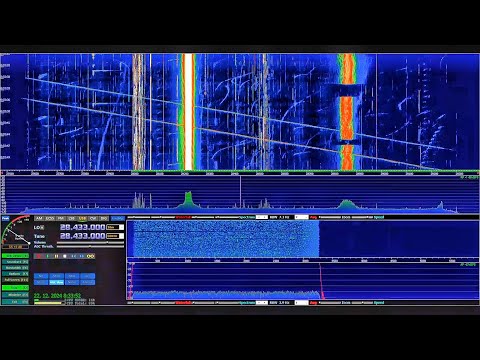
Task: Select the AM demodulation mode
Action: (x=39, y=218)
